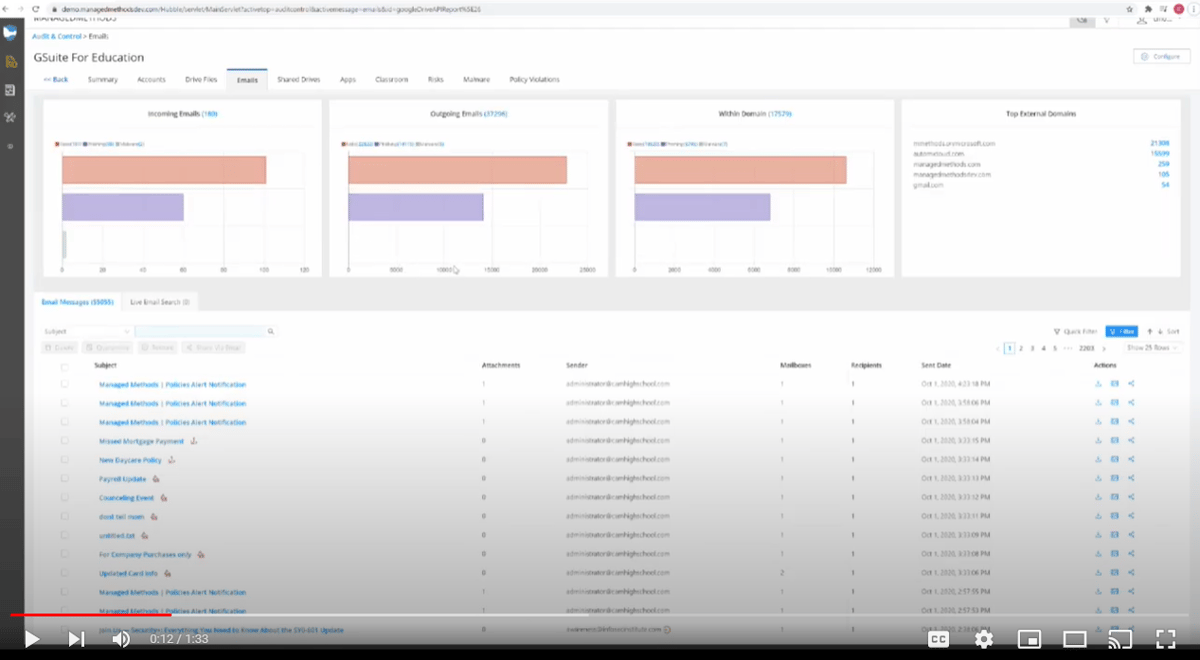Viewport: 1200px width, 660px height.
Task: Click into the subject search input
Action: pos(200,331)
